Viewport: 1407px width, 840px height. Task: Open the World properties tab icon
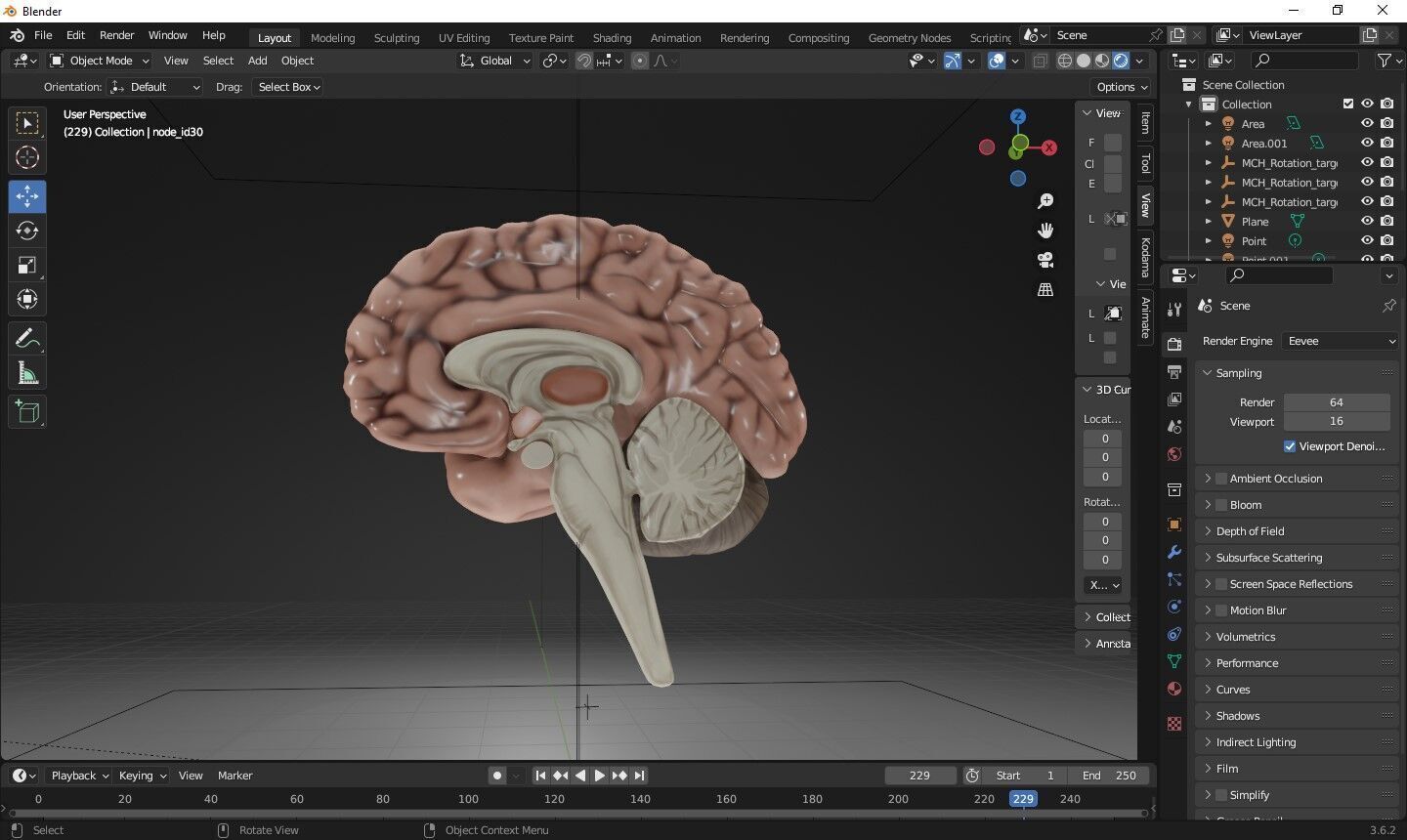[1174, 454]
